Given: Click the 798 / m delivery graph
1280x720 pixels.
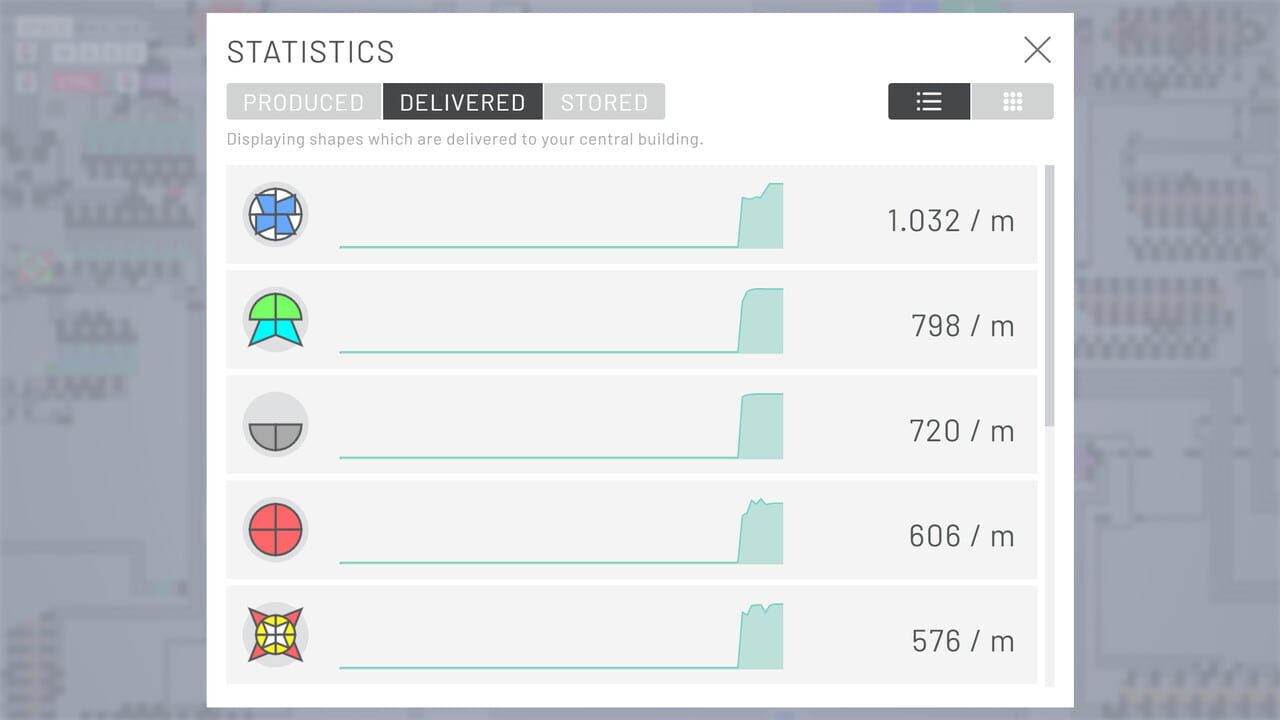Looking at the screenshot, I should (561, 322).
